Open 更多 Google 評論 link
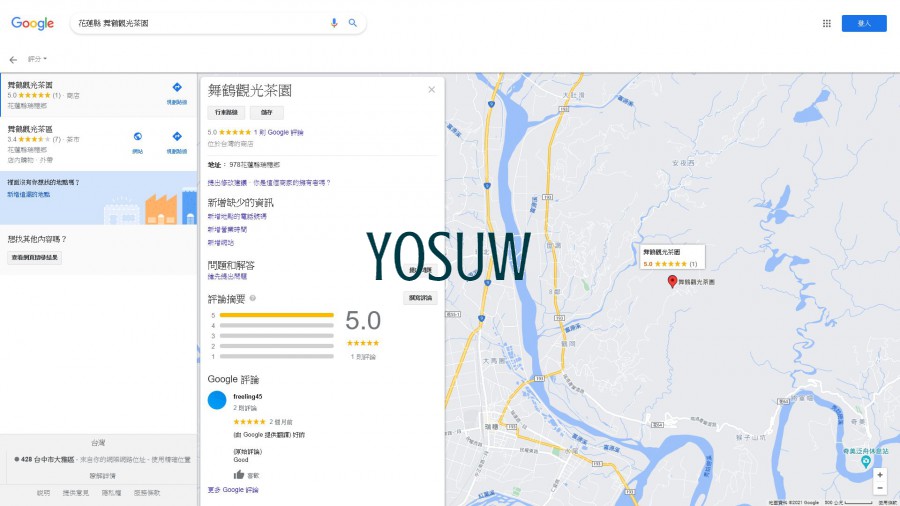 pos(232,490)
